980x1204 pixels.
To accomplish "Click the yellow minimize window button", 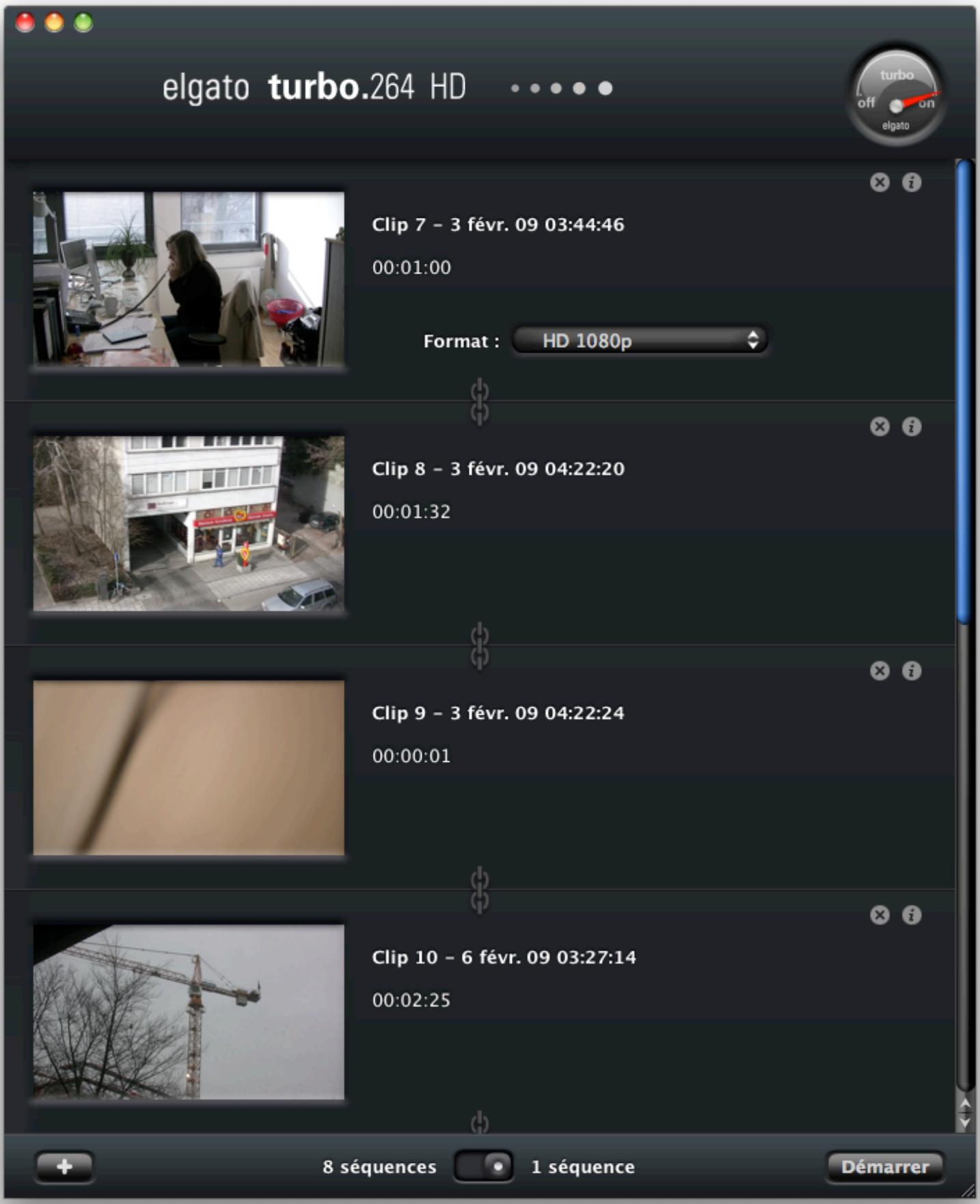I will point(54,23).
